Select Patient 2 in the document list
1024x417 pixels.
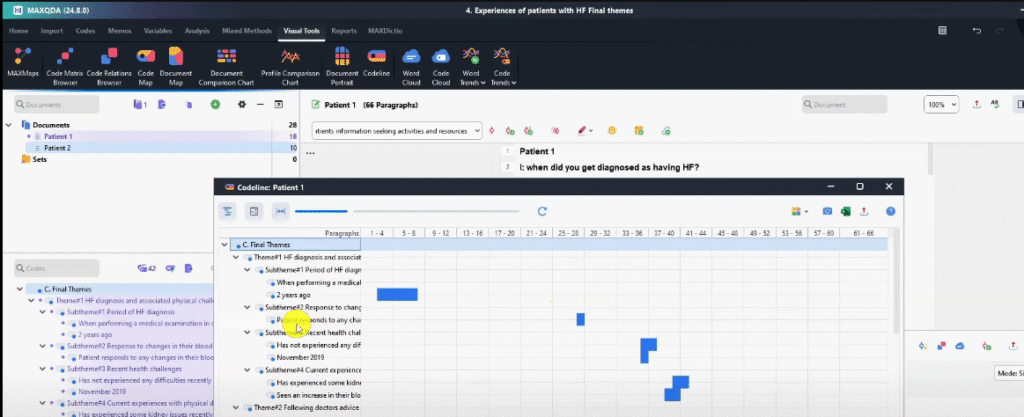click(x=57, y=148)
